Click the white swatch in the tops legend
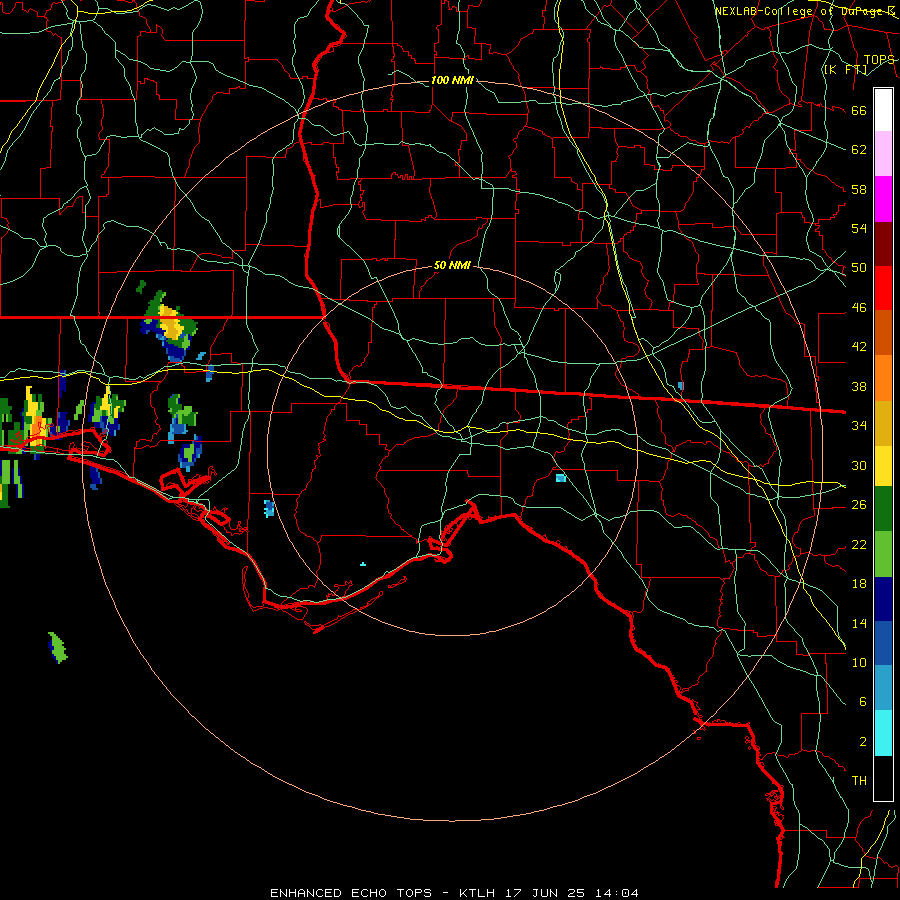The image size is (900, 900). pyautogui.click(x=883, y=110)
